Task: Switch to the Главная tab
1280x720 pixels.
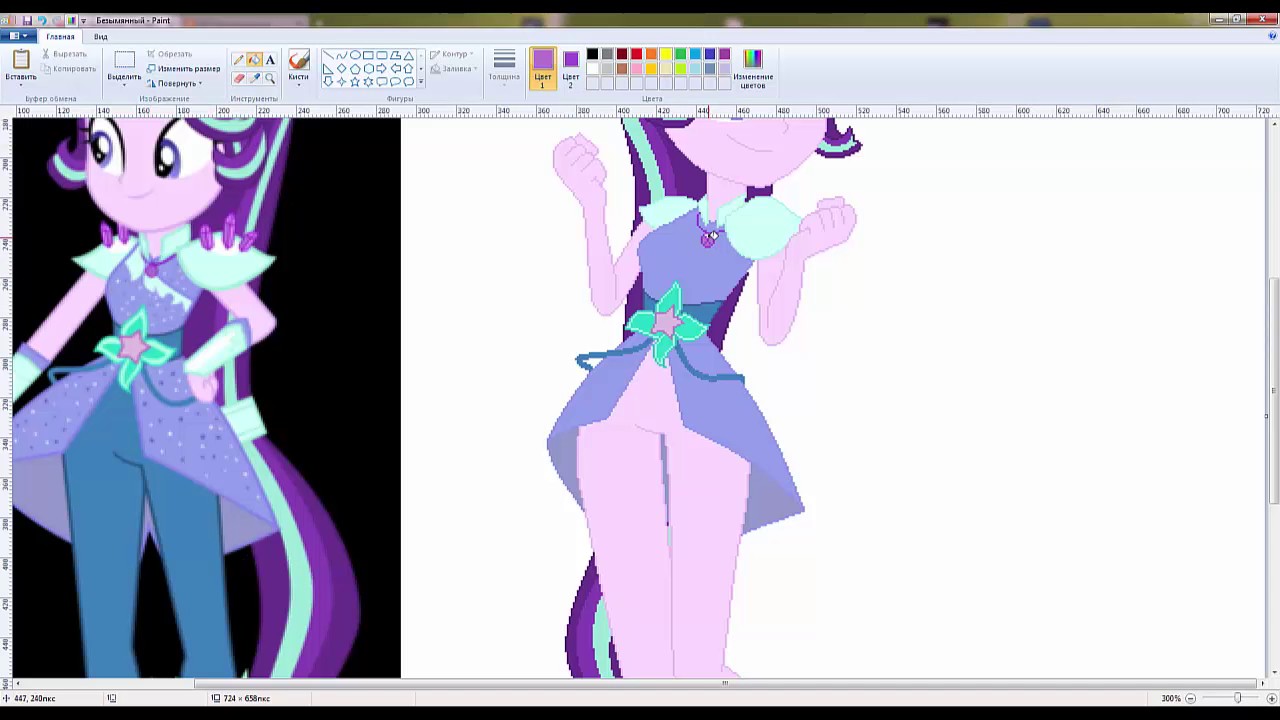Action: coord(60,36)
